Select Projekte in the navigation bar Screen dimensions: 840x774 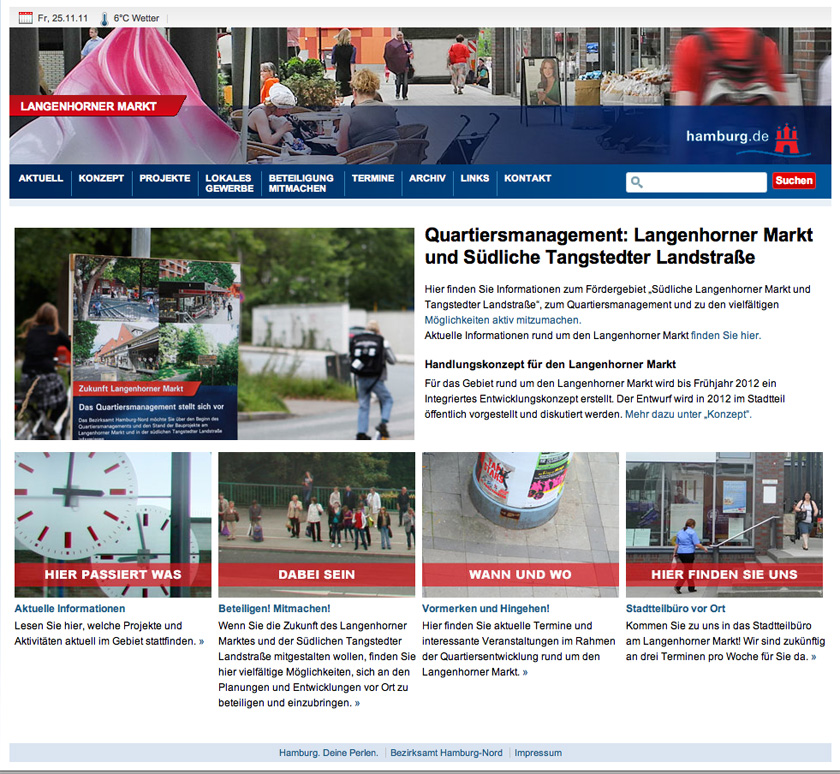(165, 178)
